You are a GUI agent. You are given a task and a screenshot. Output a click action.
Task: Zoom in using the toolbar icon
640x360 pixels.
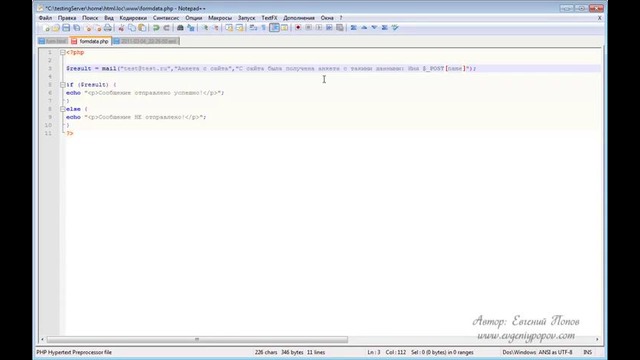tap(205, 28)
